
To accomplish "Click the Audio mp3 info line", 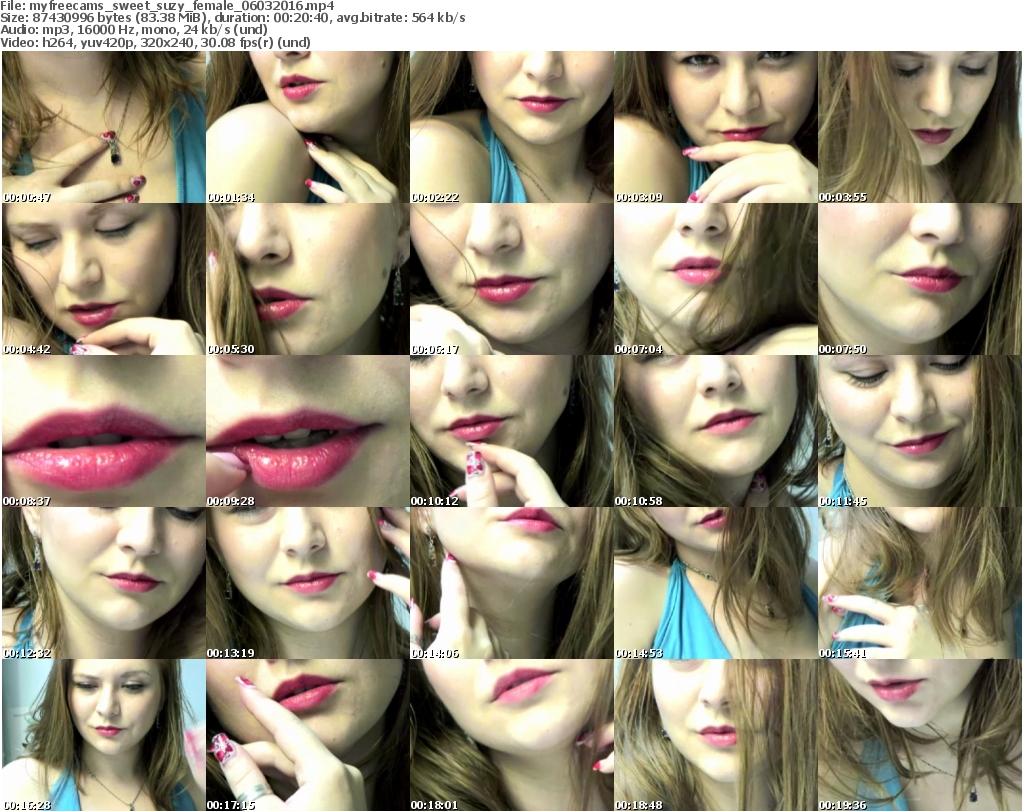I will click(134, 30).
